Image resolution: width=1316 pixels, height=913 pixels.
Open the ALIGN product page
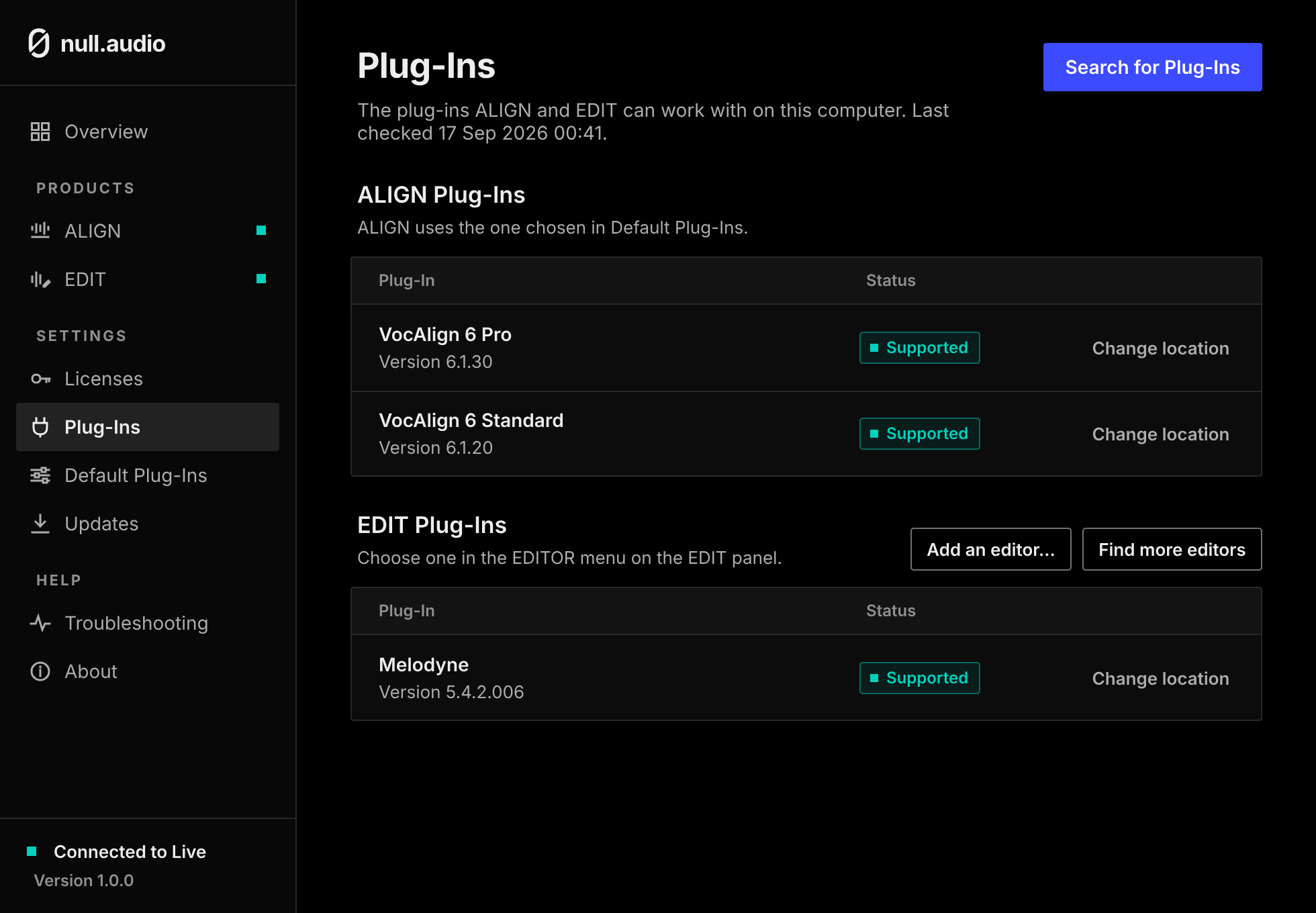click(148, 231)
